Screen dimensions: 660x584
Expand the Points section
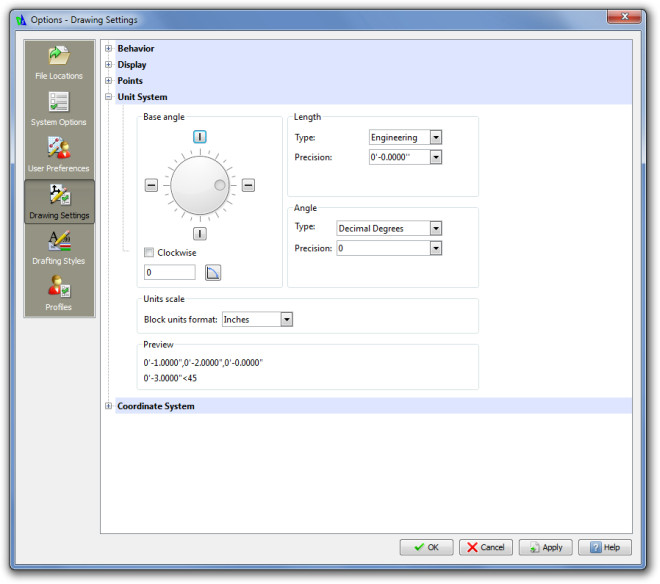(108, 80)
